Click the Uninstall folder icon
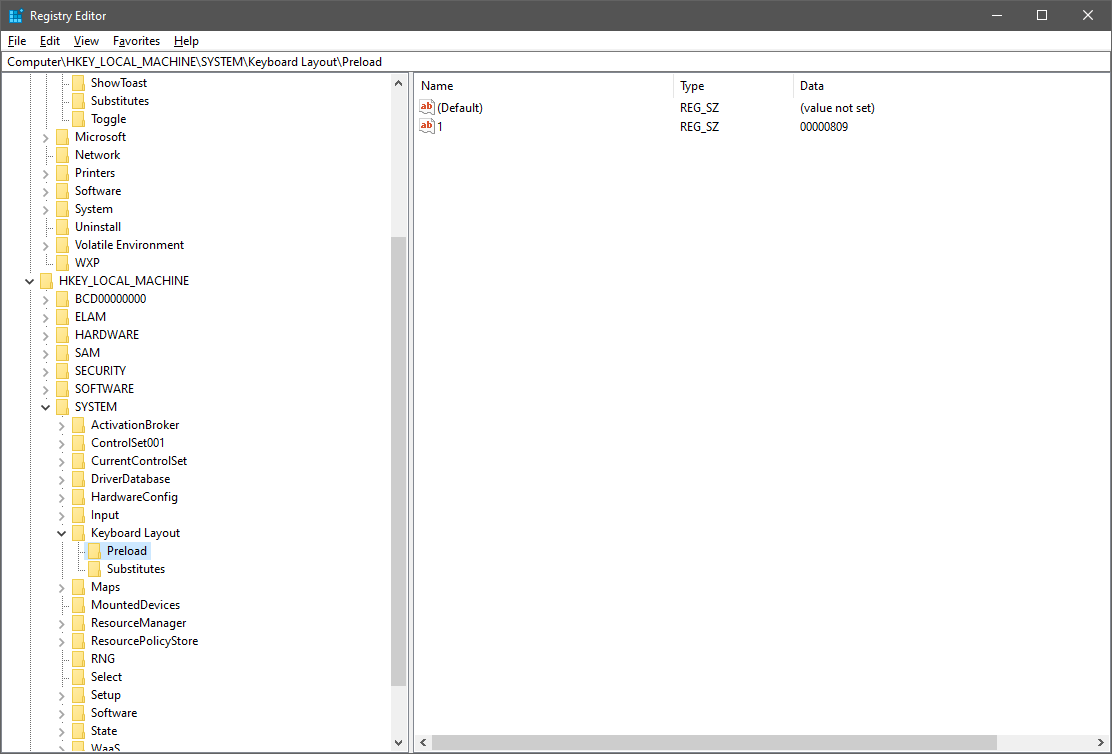Viewport: 1112px width, 754px height. click(63, 227)
